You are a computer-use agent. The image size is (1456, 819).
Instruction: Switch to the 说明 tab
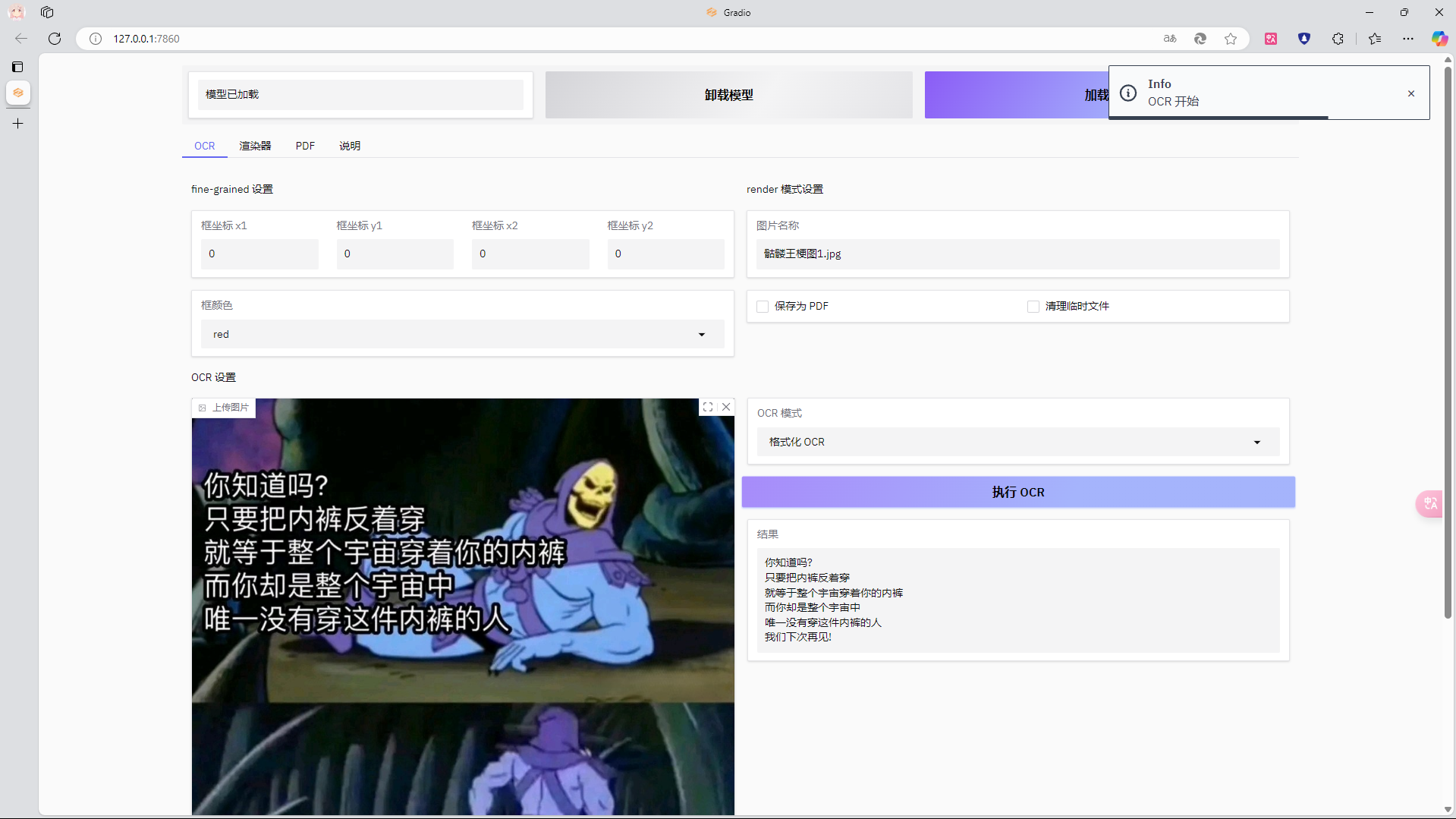(x=350, y=146)
